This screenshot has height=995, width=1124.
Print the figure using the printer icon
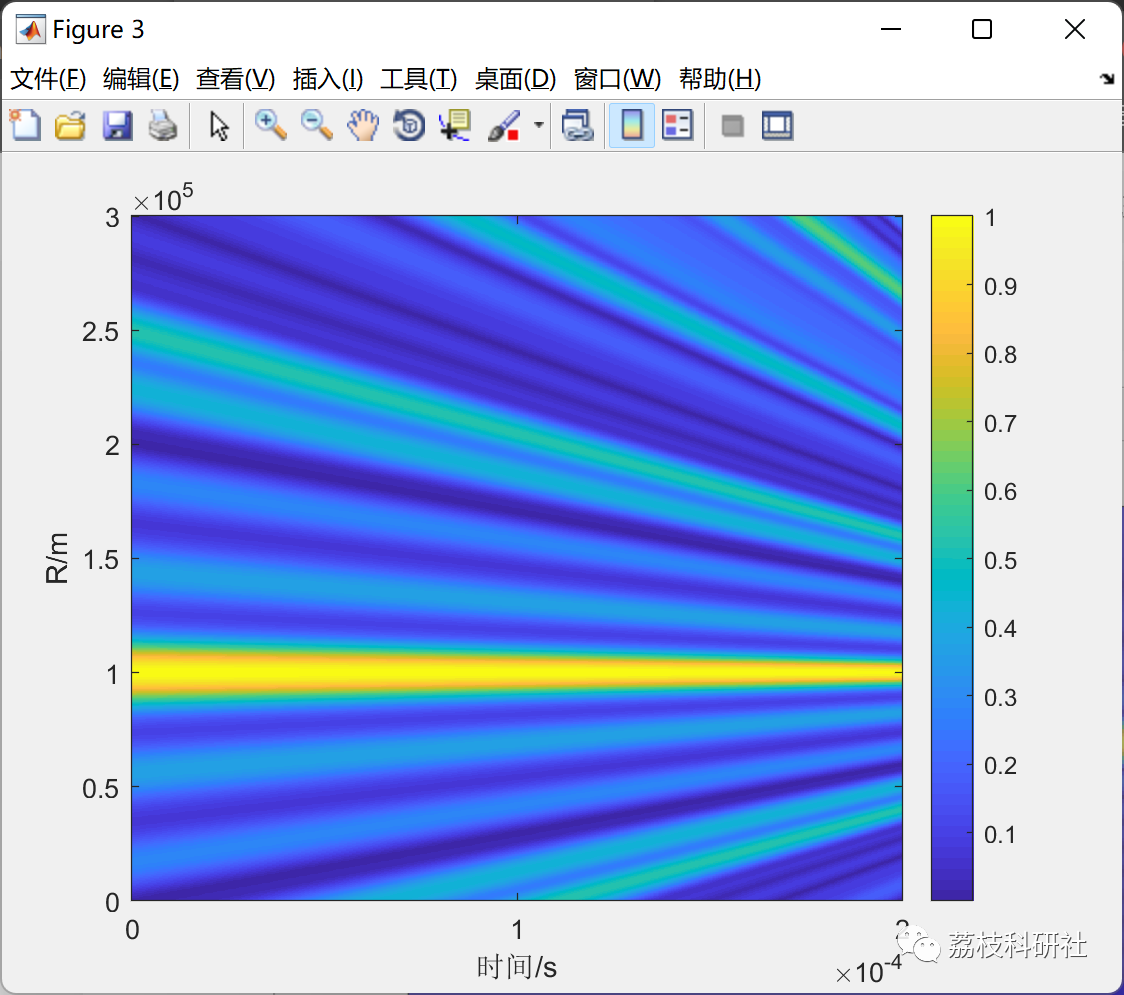[x=163, y=125]
